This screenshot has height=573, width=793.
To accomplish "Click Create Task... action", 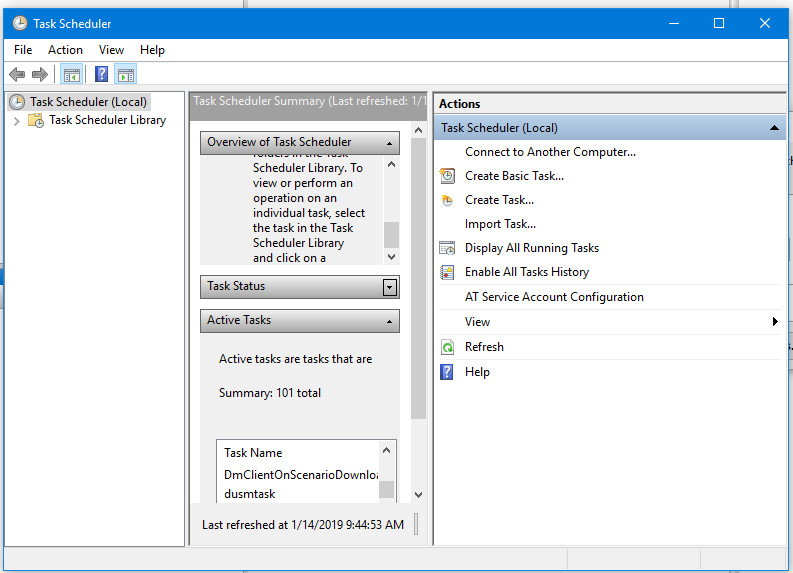I will (x=499, y=200).
